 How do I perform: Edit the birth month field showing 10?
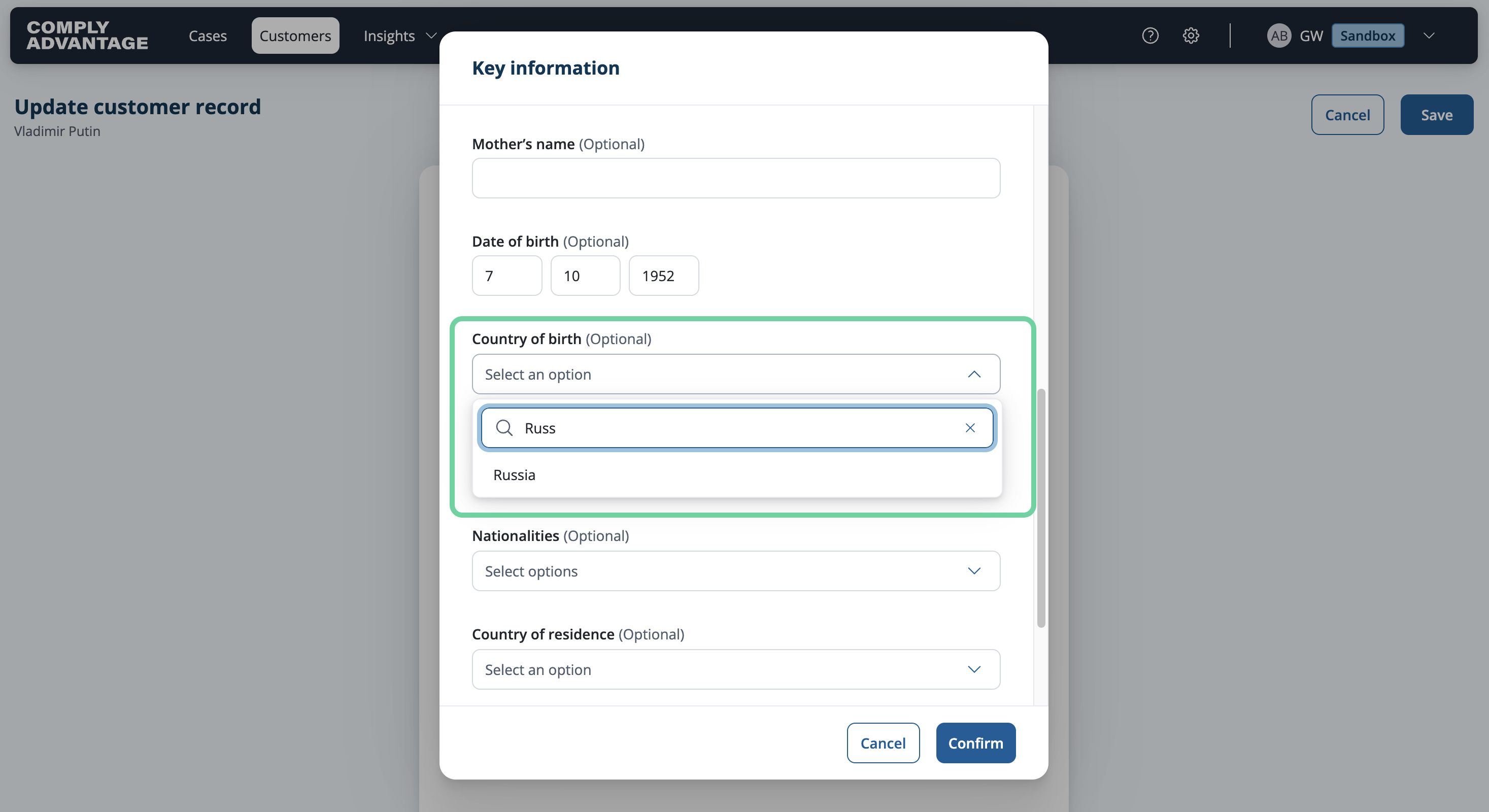pyautogui.click(x=585, y=276)
